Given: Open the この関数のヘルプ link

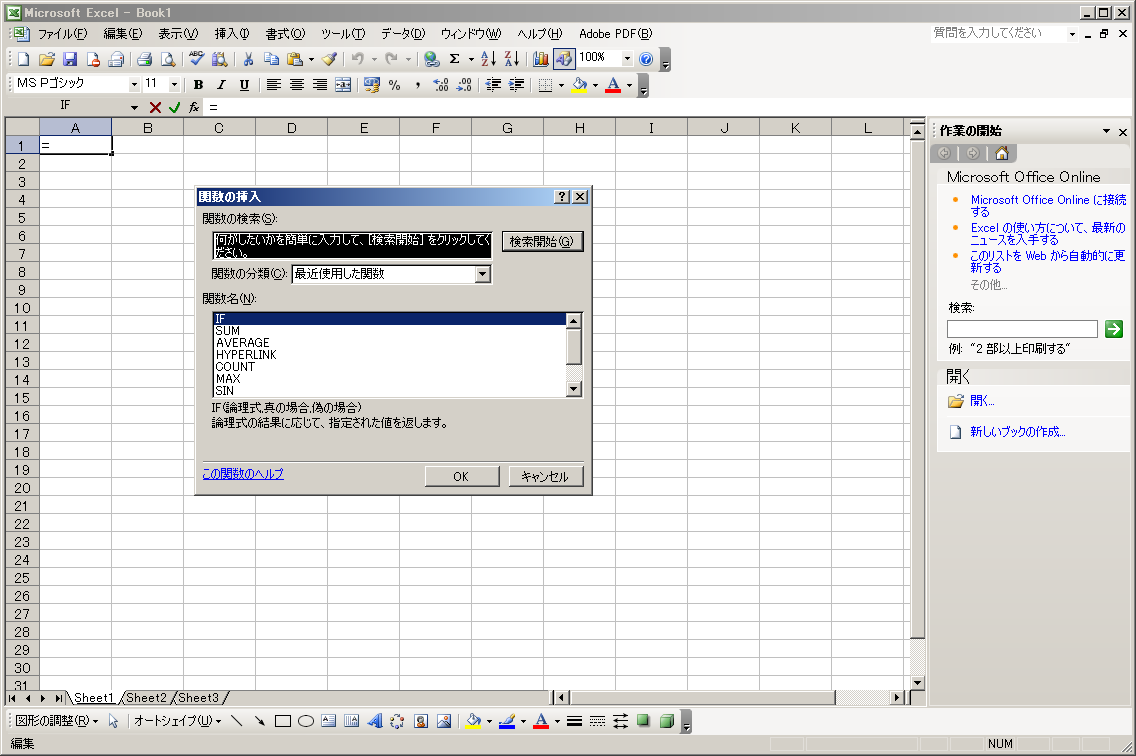Looking at the screenshot, I should (x=243, y=474).
